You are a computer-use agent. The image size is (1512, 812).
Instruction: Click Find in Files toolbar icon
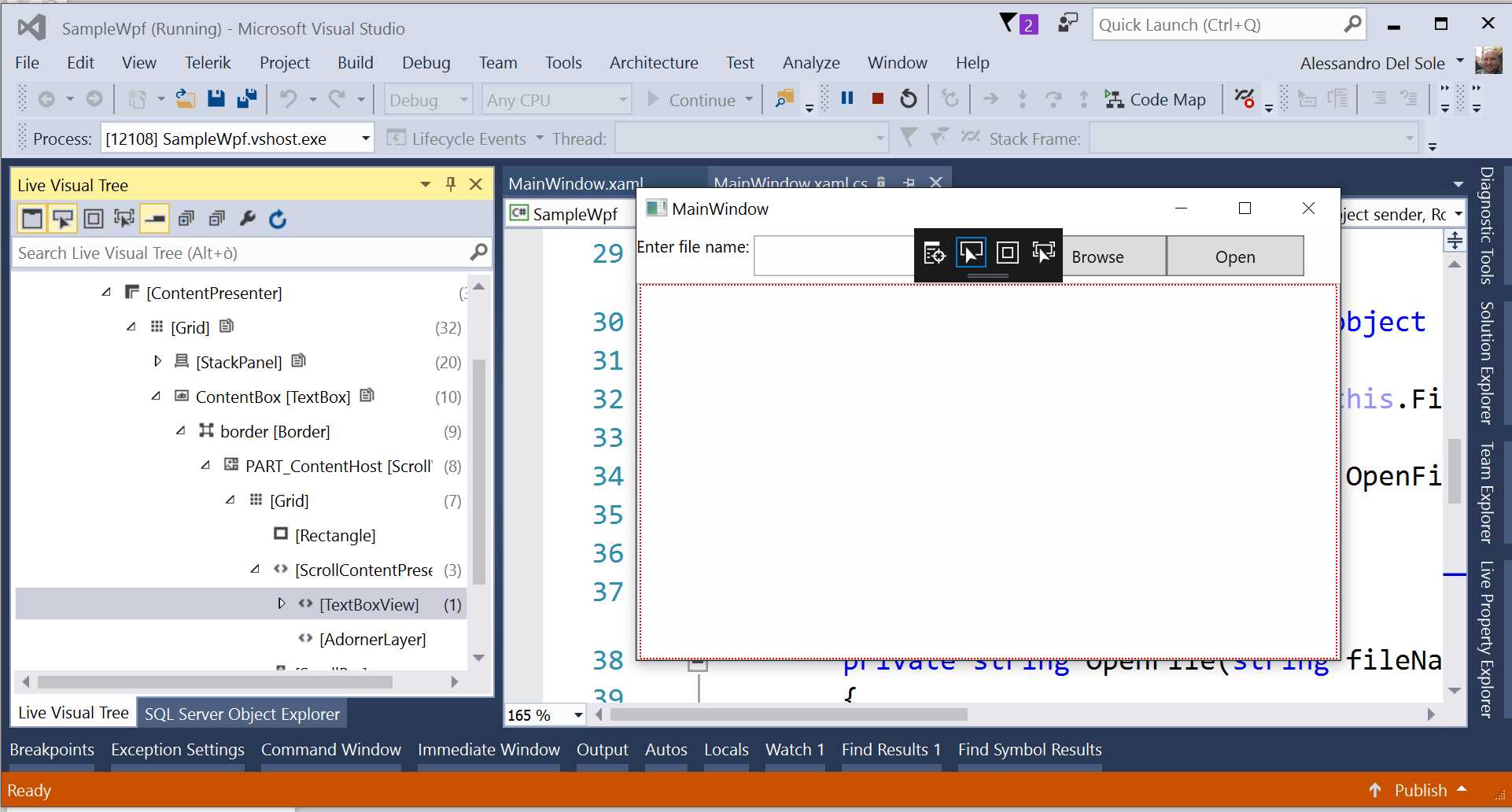[784, 98]
